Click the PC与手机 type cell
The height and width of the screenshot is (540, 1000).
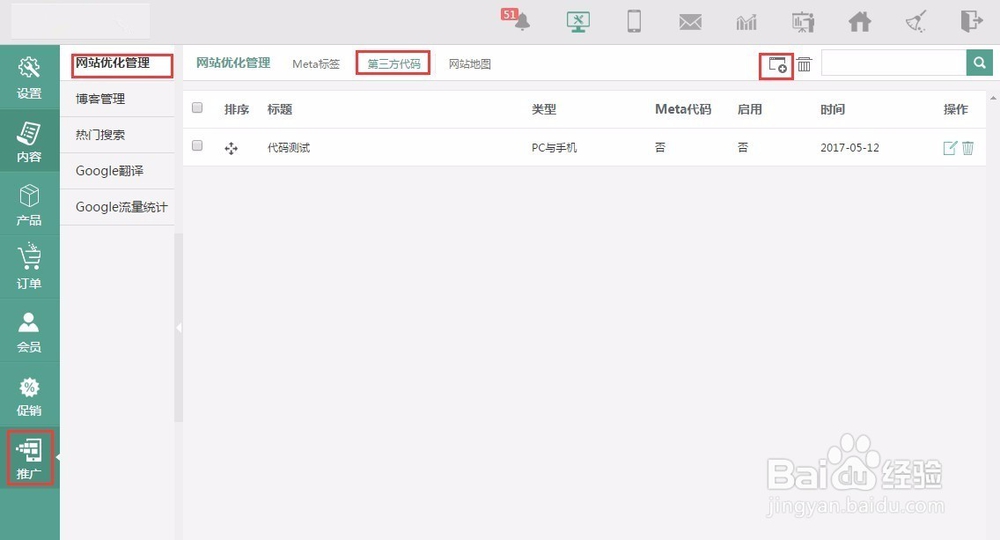pos(554,148)
